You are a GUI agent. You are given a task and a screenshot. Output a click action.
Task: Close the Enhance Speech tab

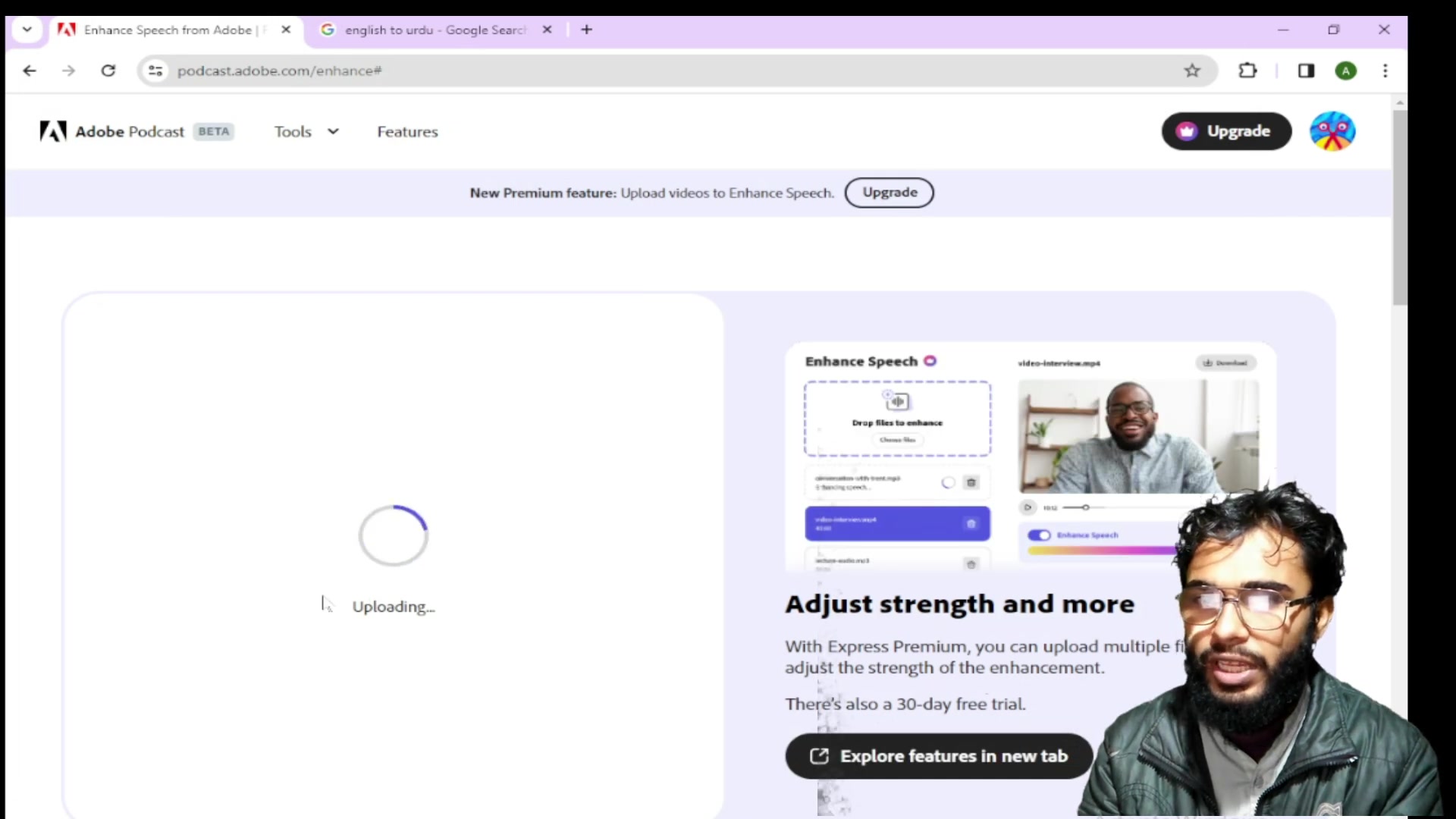click(286, 30)
